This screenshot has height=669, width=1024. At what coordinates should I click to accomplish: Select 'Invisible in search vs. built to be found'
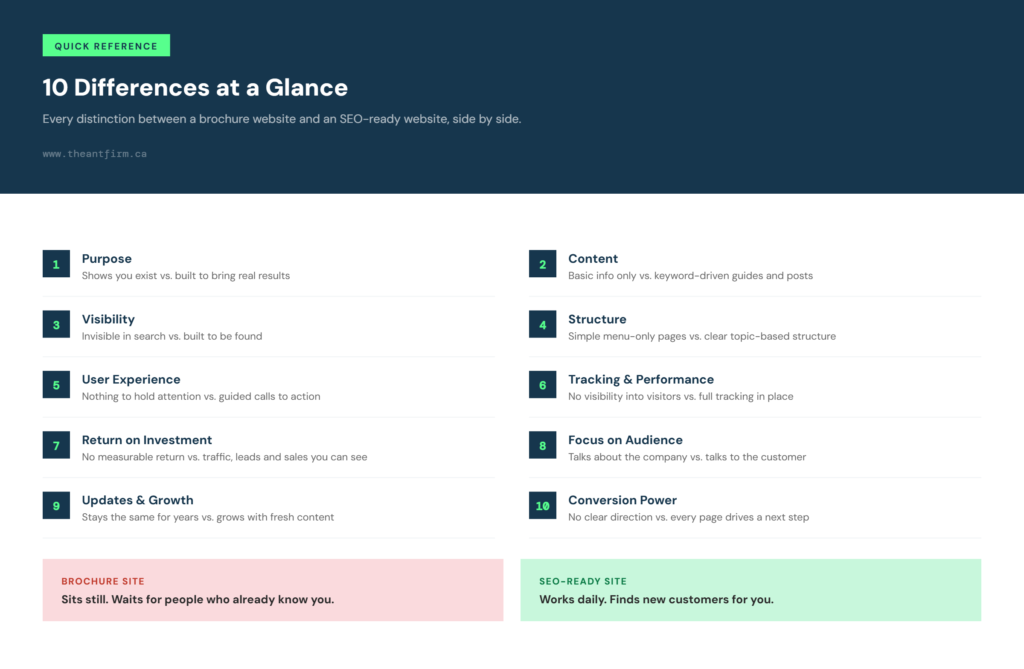(172, 336)
